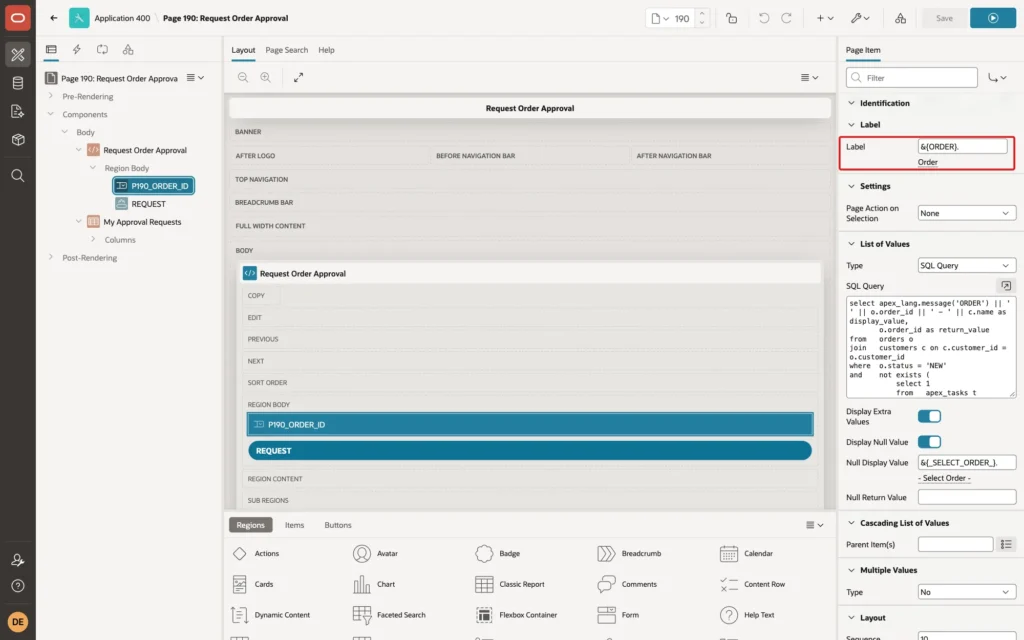Image resolution: width=1024 pixels, height=640 pixels.
Task: Redo the last change
Action: 786,18
